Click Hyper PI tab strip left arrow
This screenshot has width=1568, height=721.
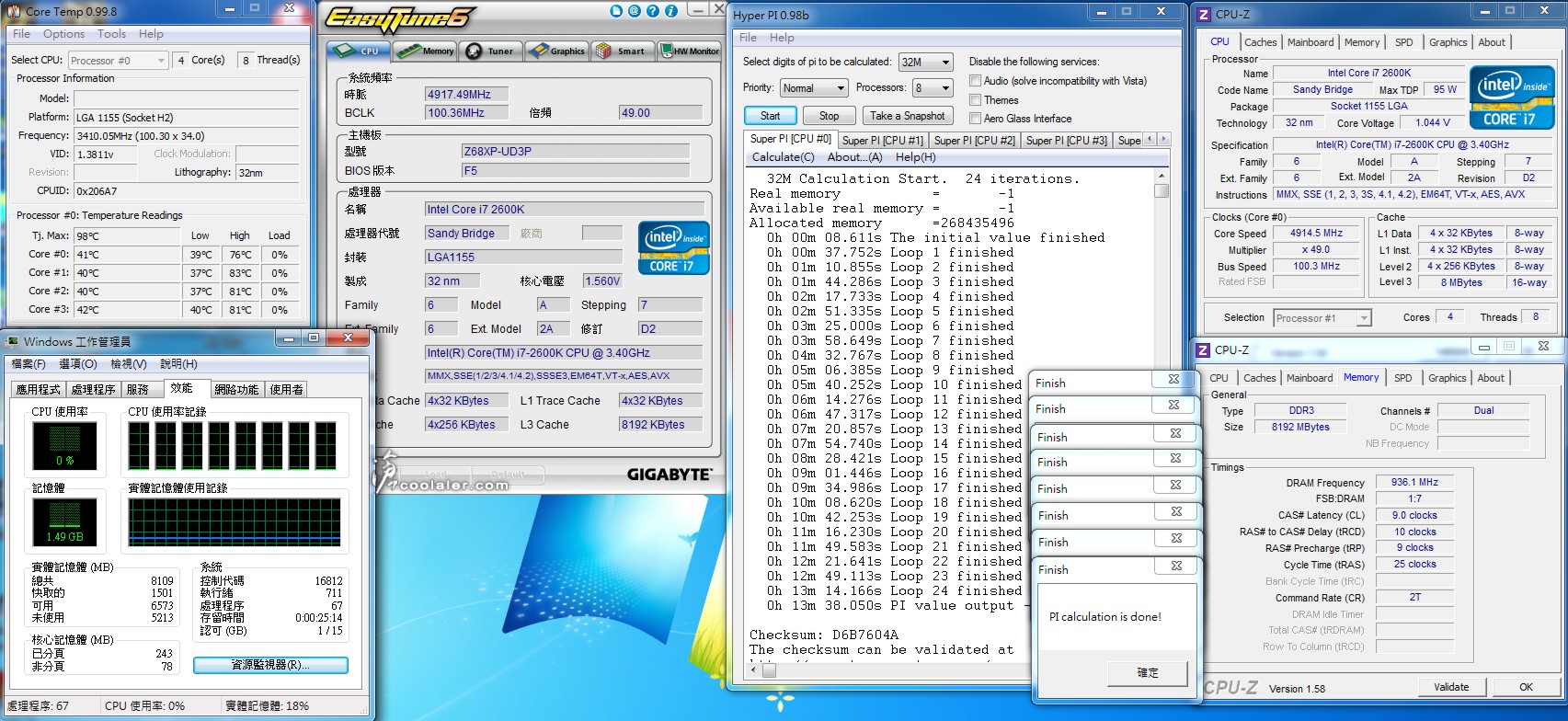coord(1150,140)
